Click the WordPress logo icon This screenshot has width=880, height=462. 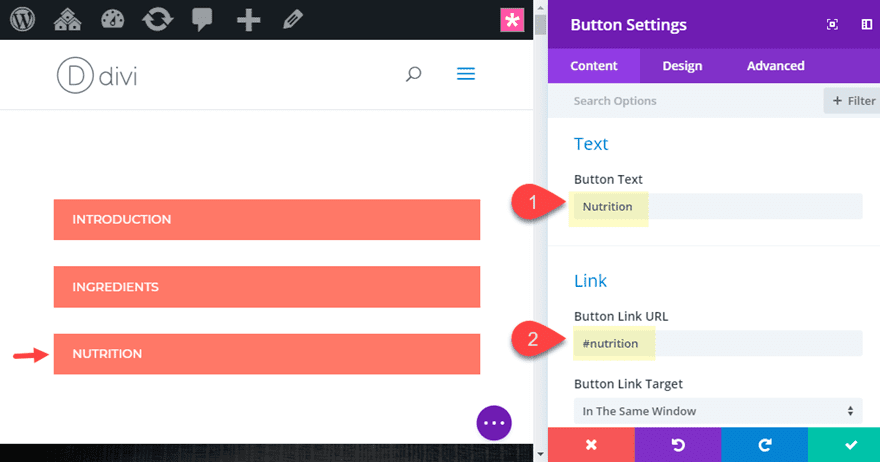[x=22, y=19]
